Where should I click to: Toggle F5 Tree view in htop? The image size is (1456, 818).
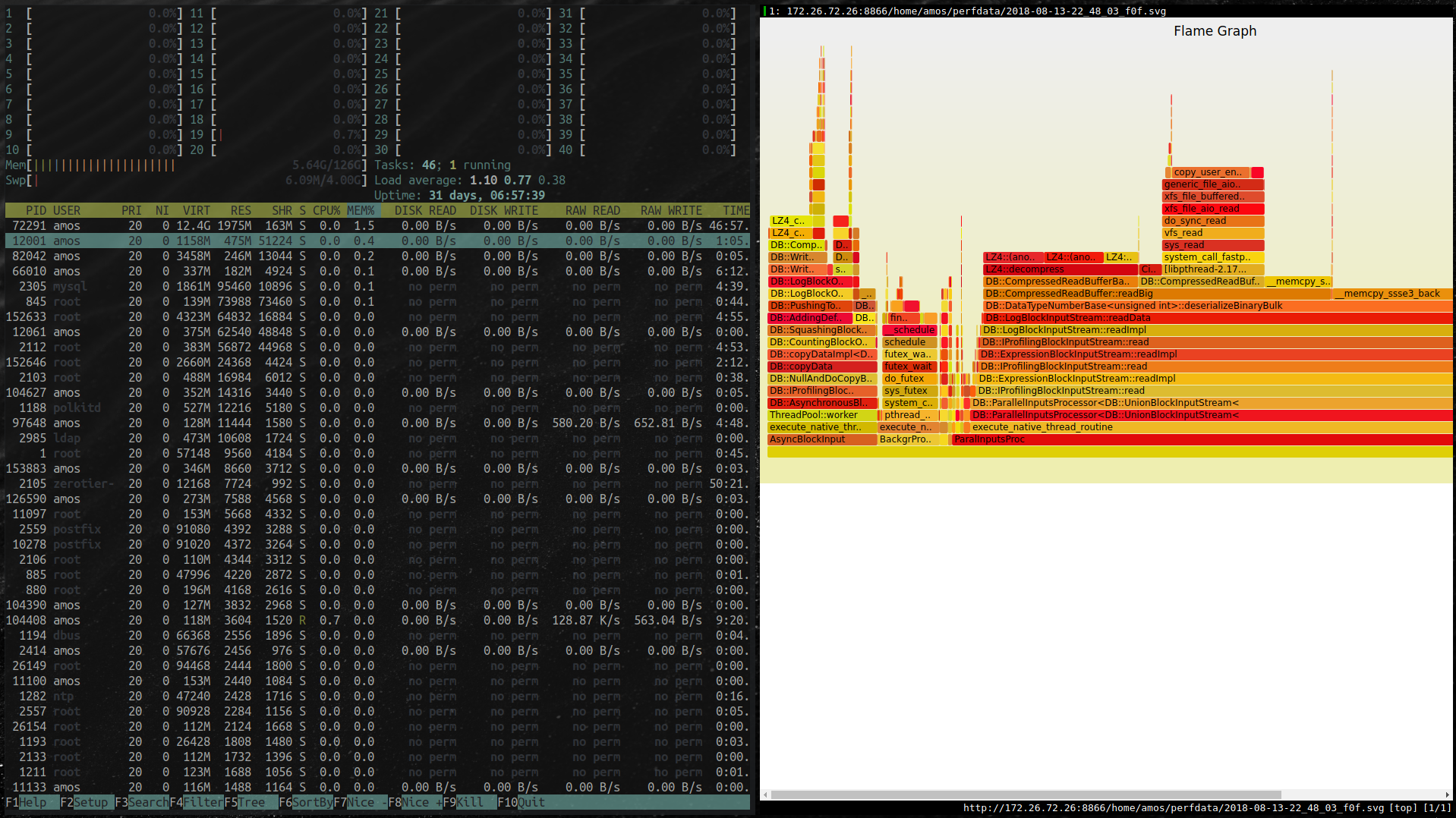coord(251,802)
